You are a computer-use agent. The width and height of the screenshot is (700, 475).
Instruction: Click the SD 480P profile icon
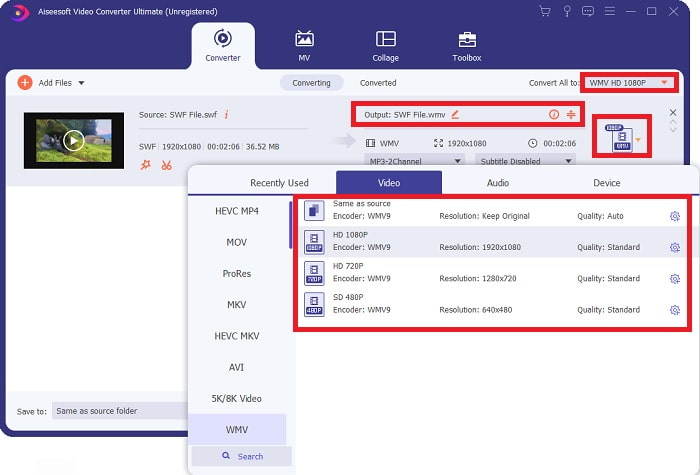(x=314, y=304)
